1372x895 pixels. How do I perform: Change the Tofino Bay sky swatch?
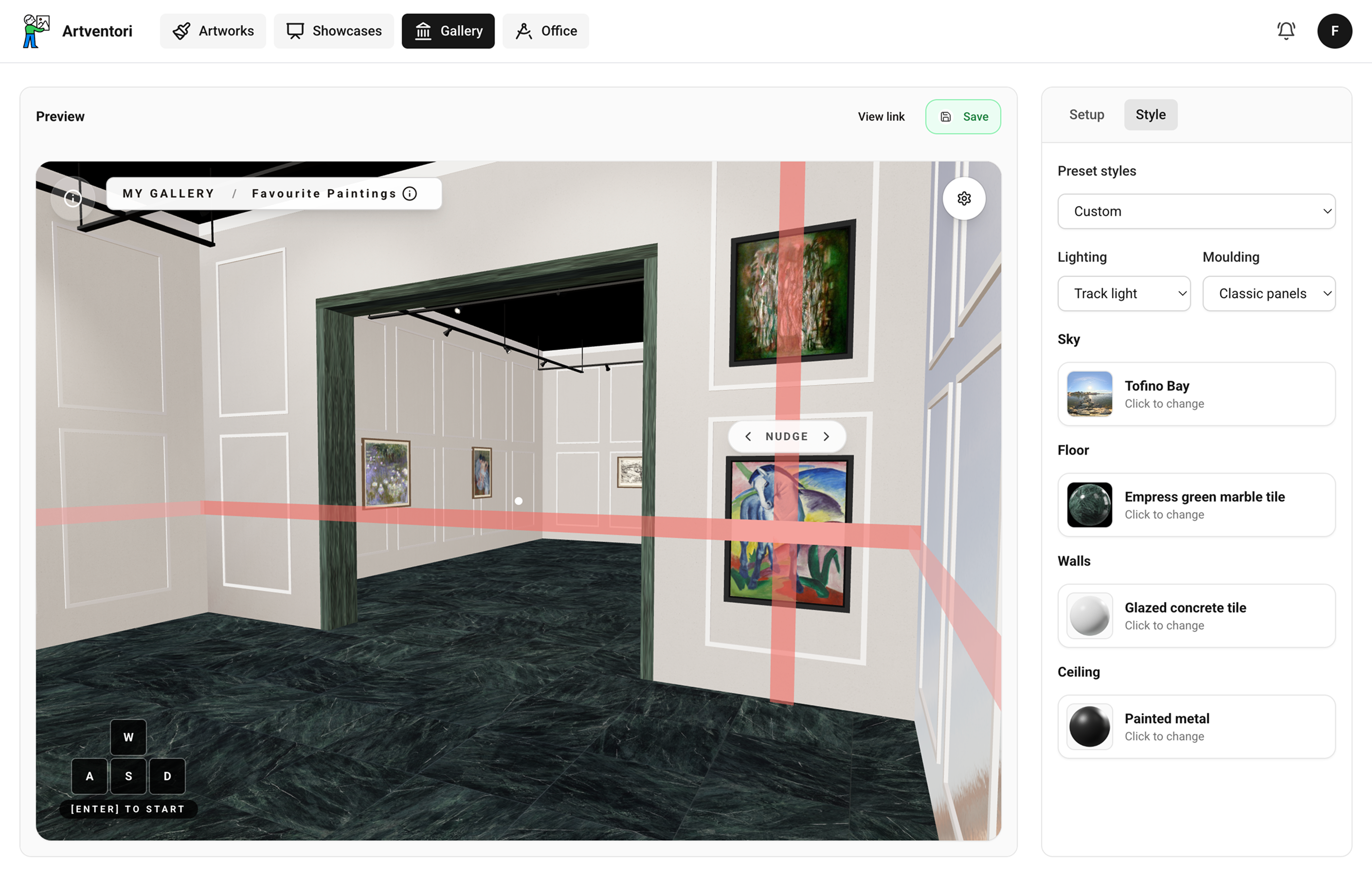1089,394
